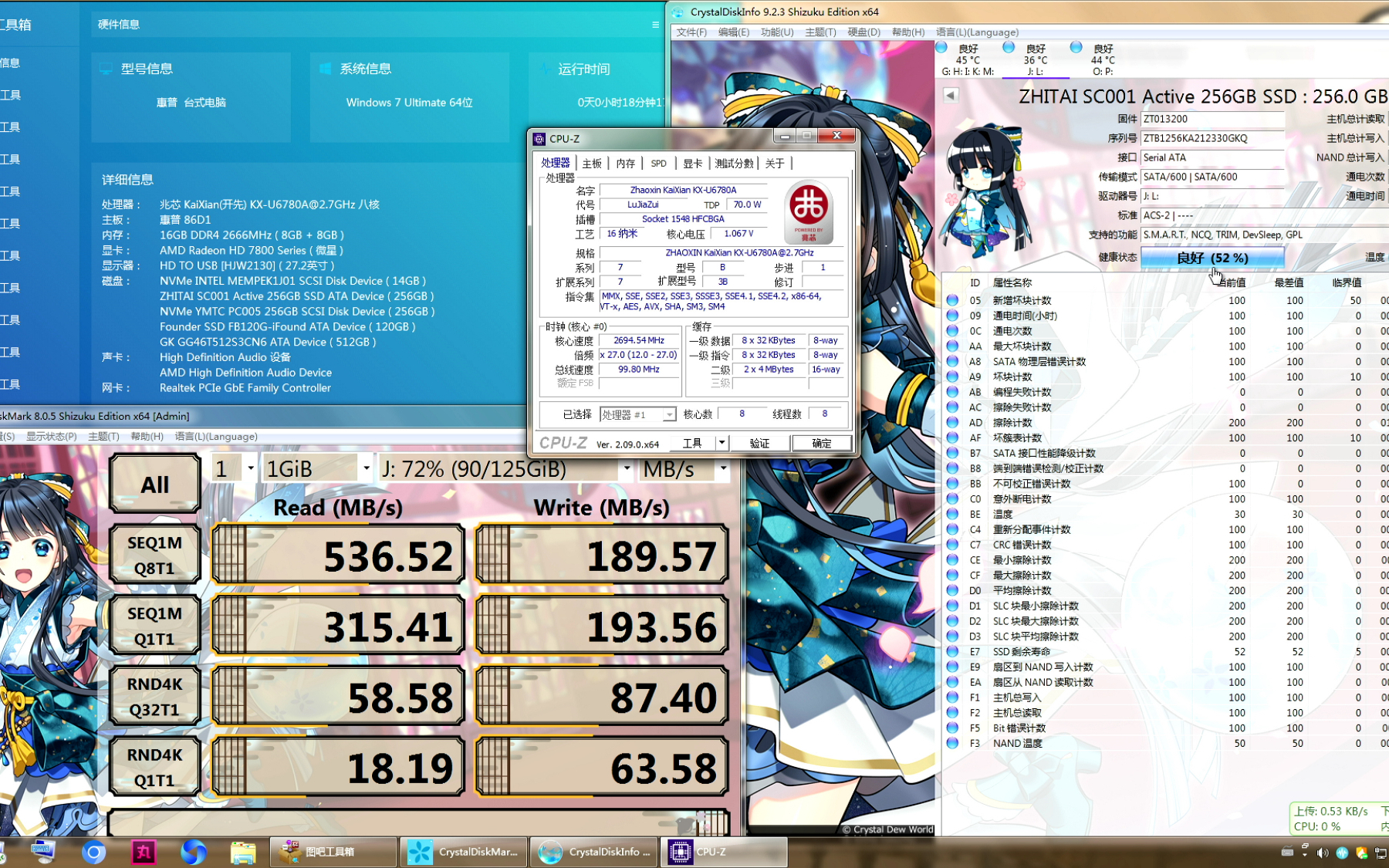
Task: Click the 验证 button in CPU-Z
Action: click(759, 443)
